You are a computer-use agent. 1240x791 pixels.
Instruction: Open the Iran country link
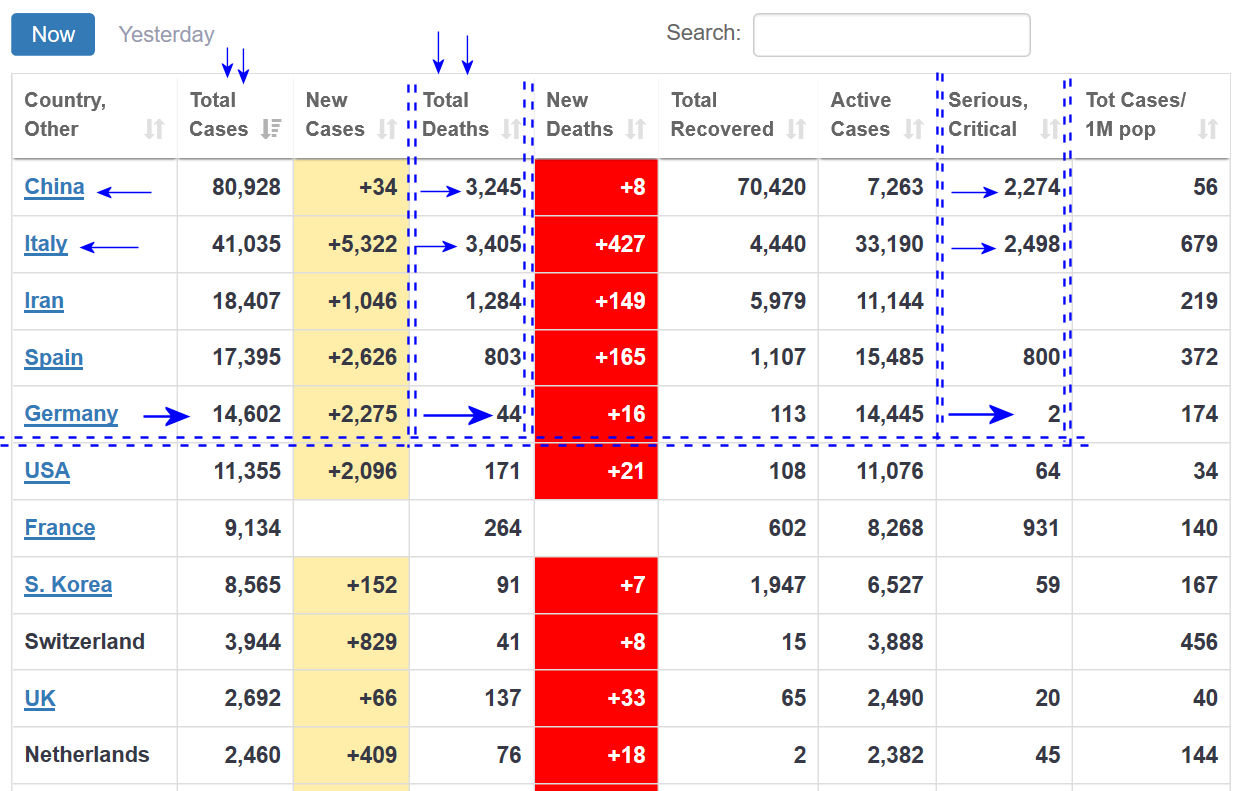point(44,301)
